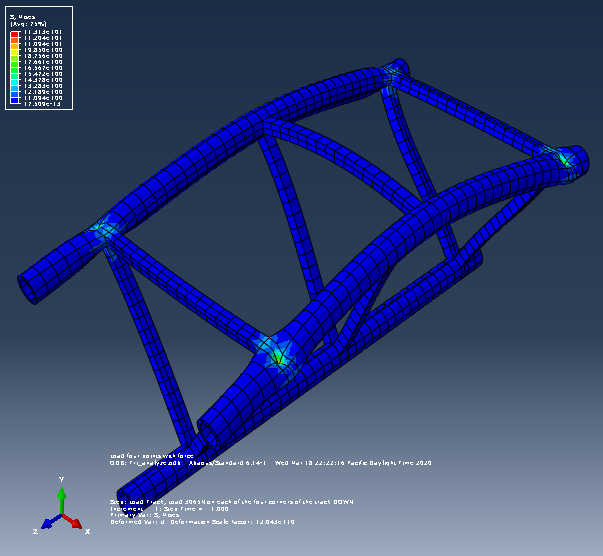
Task: Pick the red peak-stress hotspot on the frame joint
Action: coord(278,361)
